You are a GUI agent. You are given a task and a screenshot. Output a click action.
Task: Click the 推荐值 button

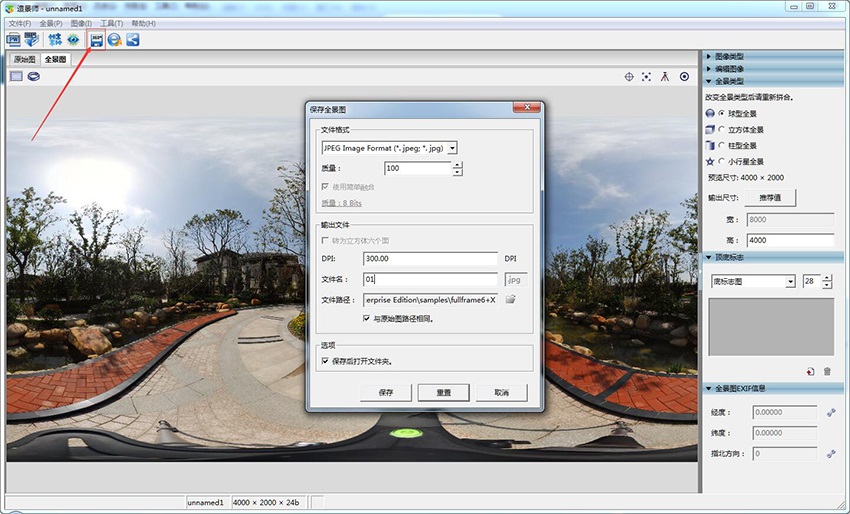[770, 198]
